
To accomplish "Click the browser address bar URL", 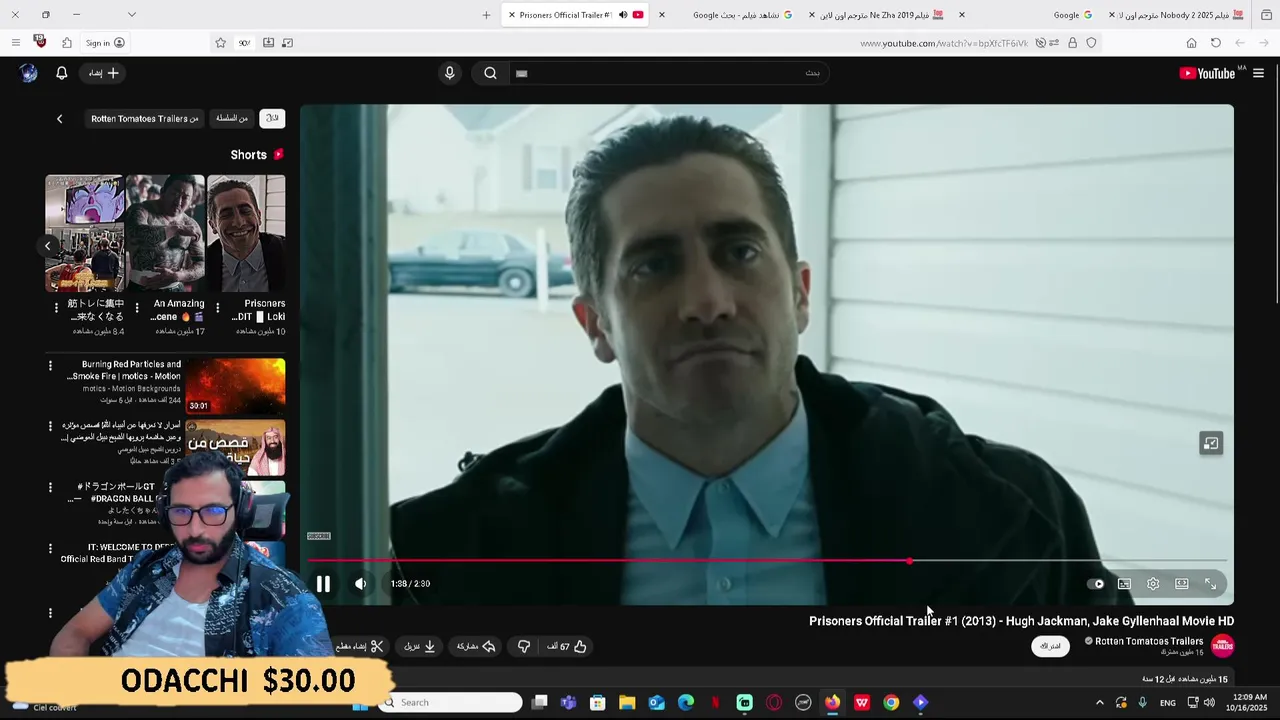I will 943,43.
